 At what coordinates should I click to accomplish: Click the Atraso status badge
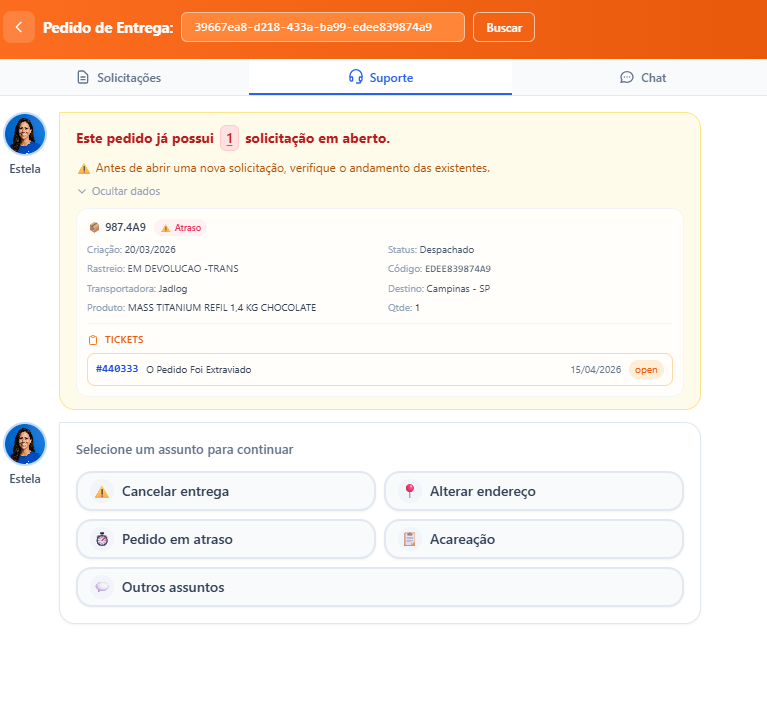tap(181, 228)
